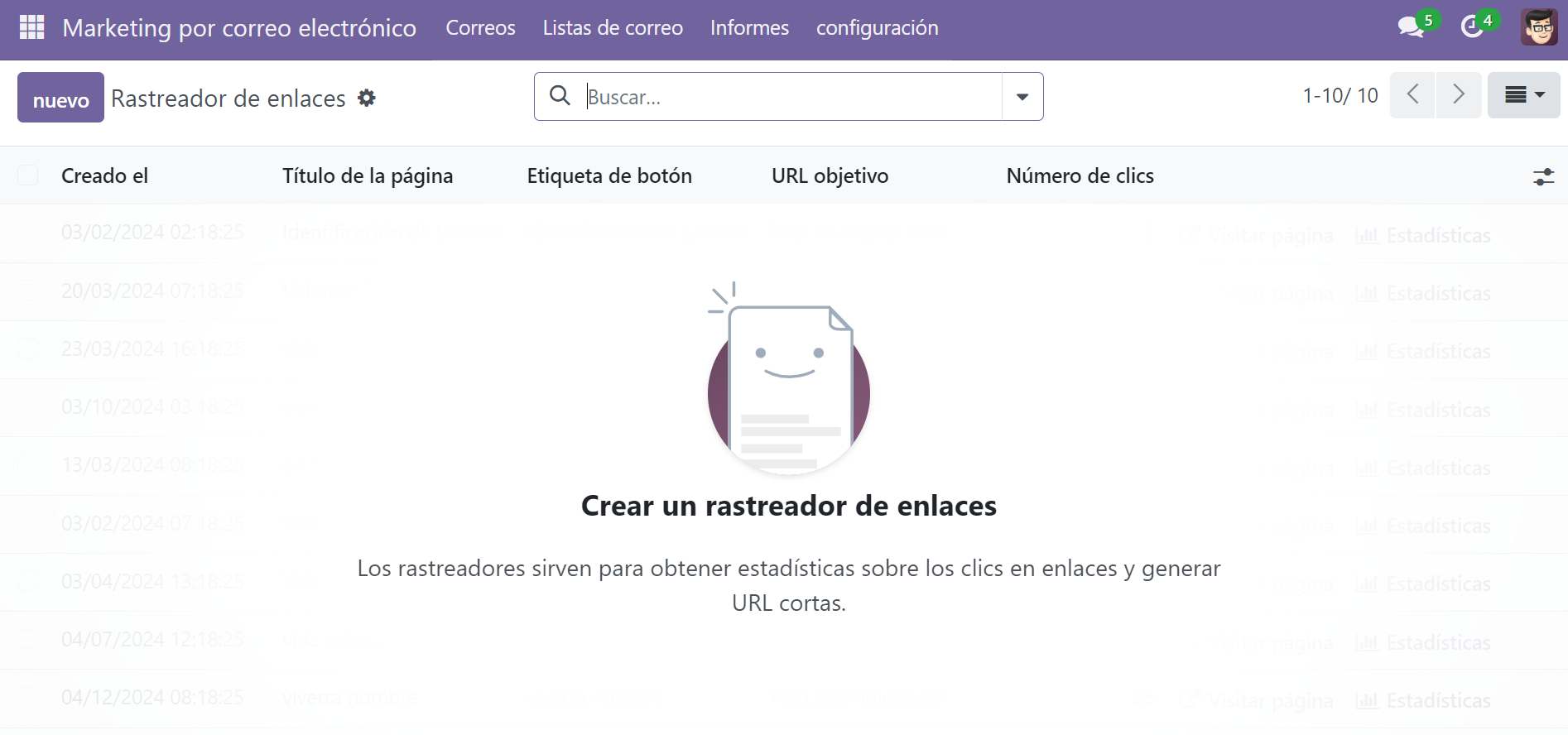This screenshot has height=735, width=1568.
Task: Expand the search options dropdown arrow
Action: [1022, 97]
